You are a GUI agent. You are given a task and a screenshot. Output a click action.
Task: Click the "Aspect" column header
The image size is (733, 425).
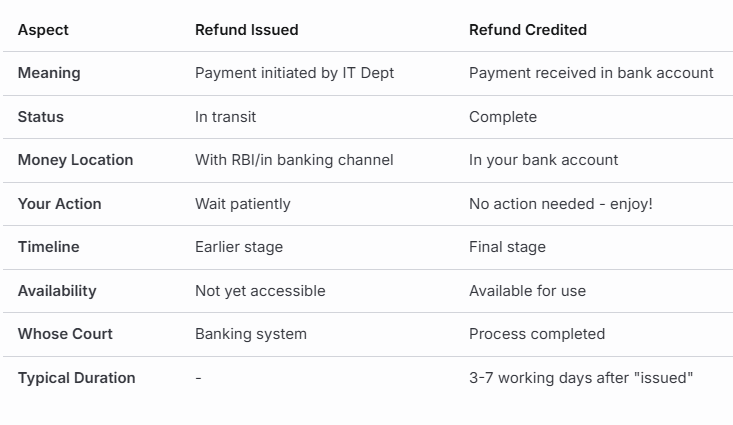click(x=43, y=30)
